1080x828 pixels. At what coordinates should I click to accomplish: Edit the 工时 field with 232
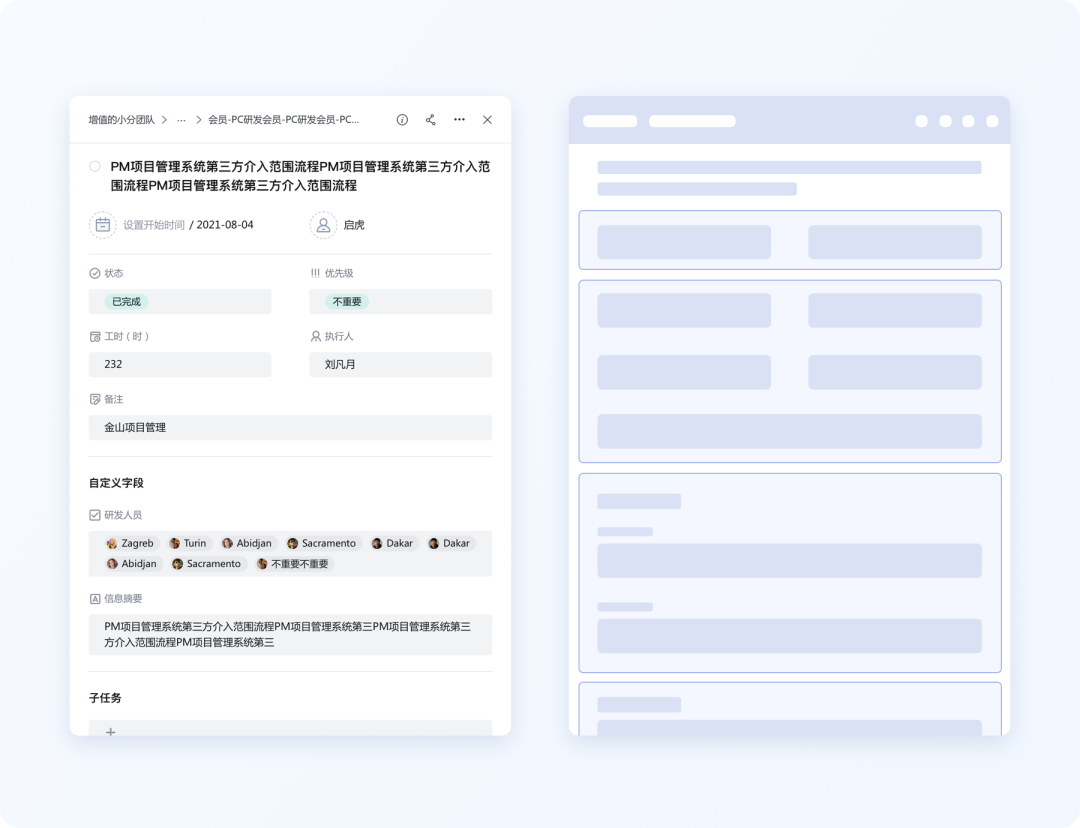coord(180,364)
